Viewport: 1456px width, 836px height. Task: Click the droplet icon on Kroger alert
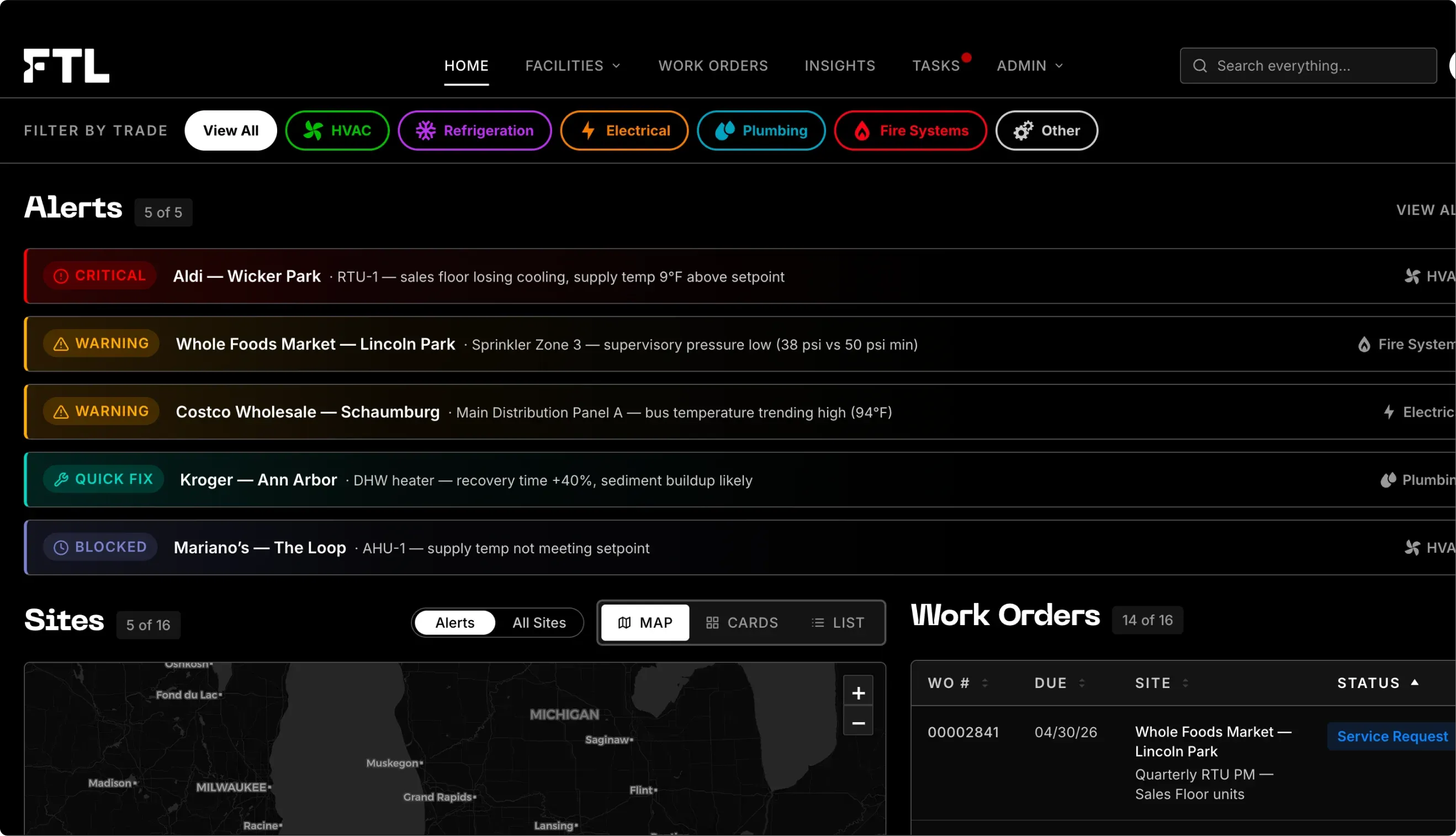(x=1388, y=479)
